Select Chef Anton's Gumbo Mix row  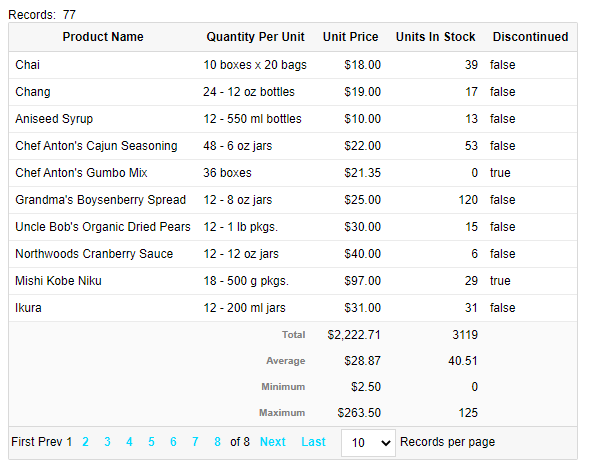click(293, 173)
